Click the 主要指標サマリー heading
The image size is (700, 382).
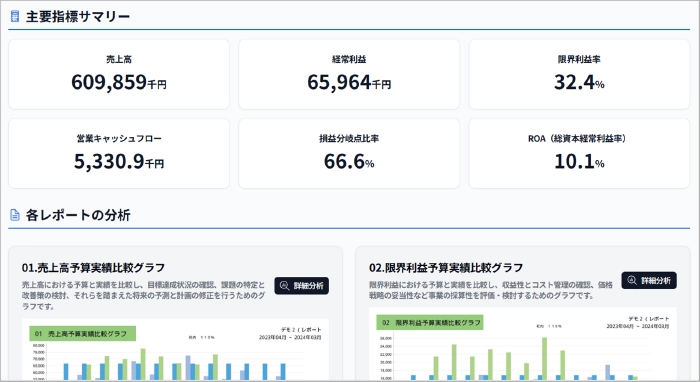click(x=78, y=17)
